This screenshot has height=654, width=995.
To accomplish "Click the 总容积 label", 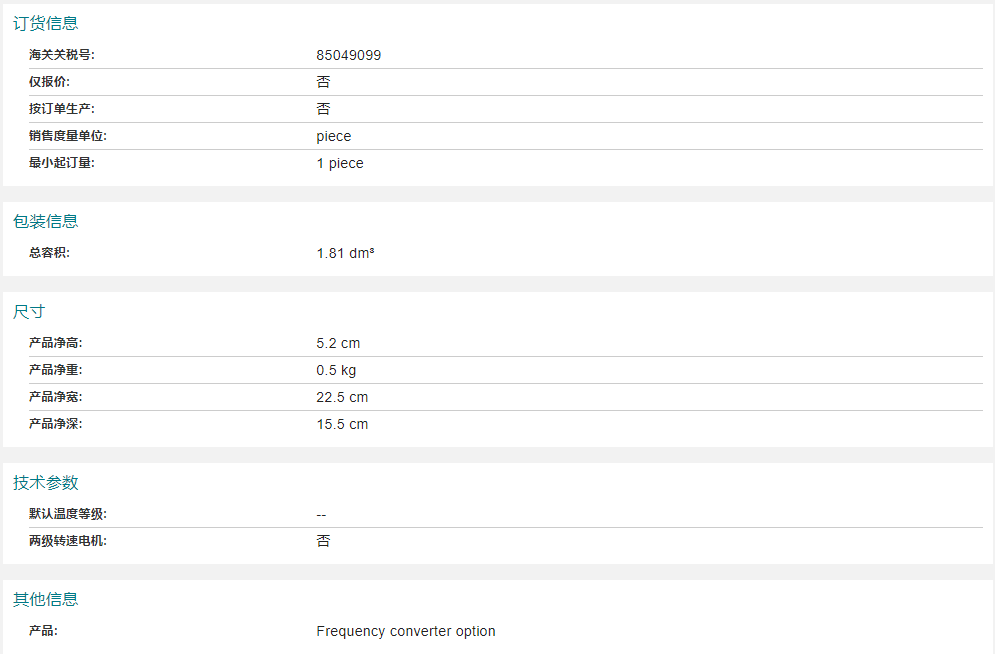I will 50,253.
